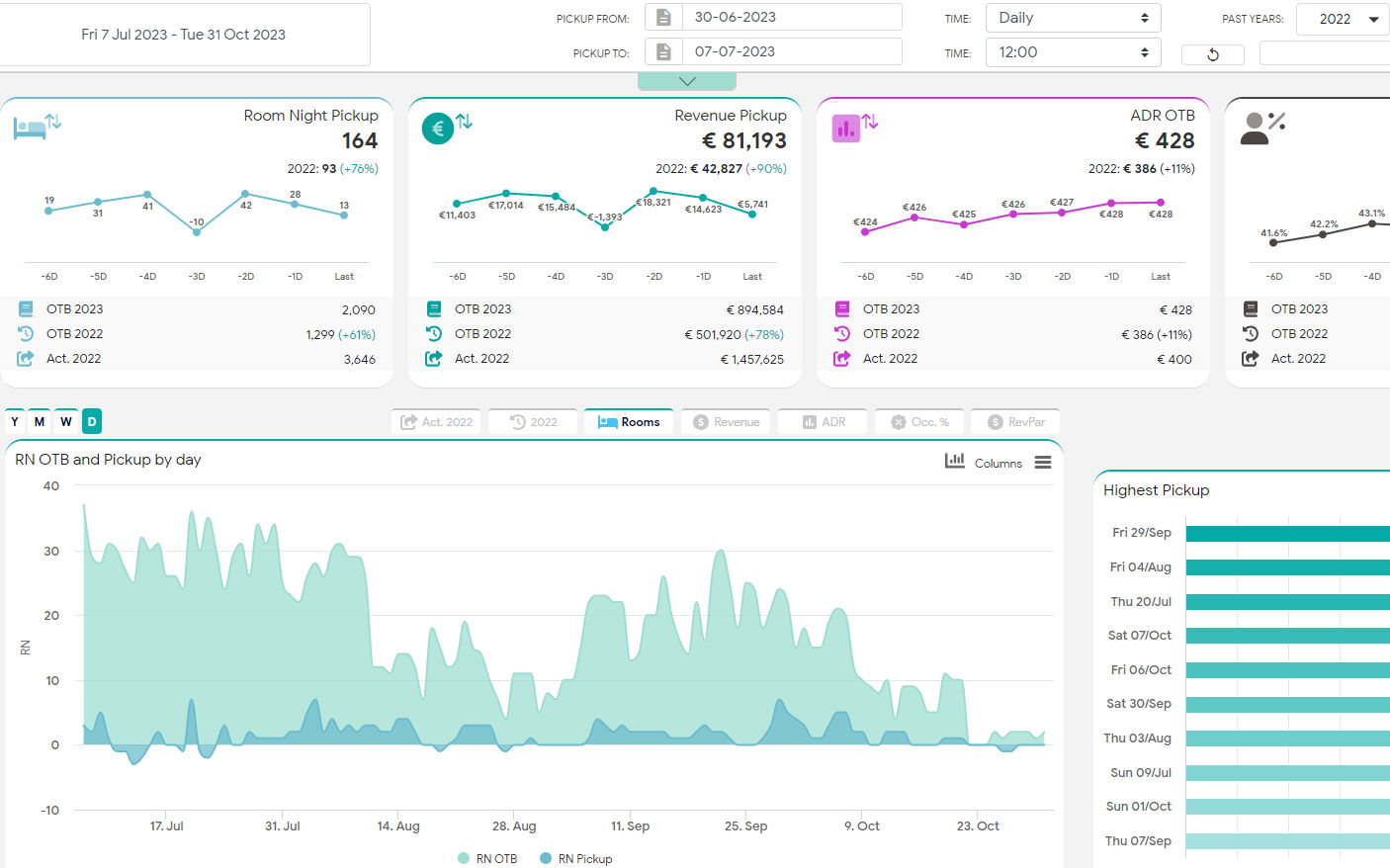Click the pink bar chart ADR OTB icon
Image resolution: width=1390 pixels, height=868 pixels.
(845, 128)
